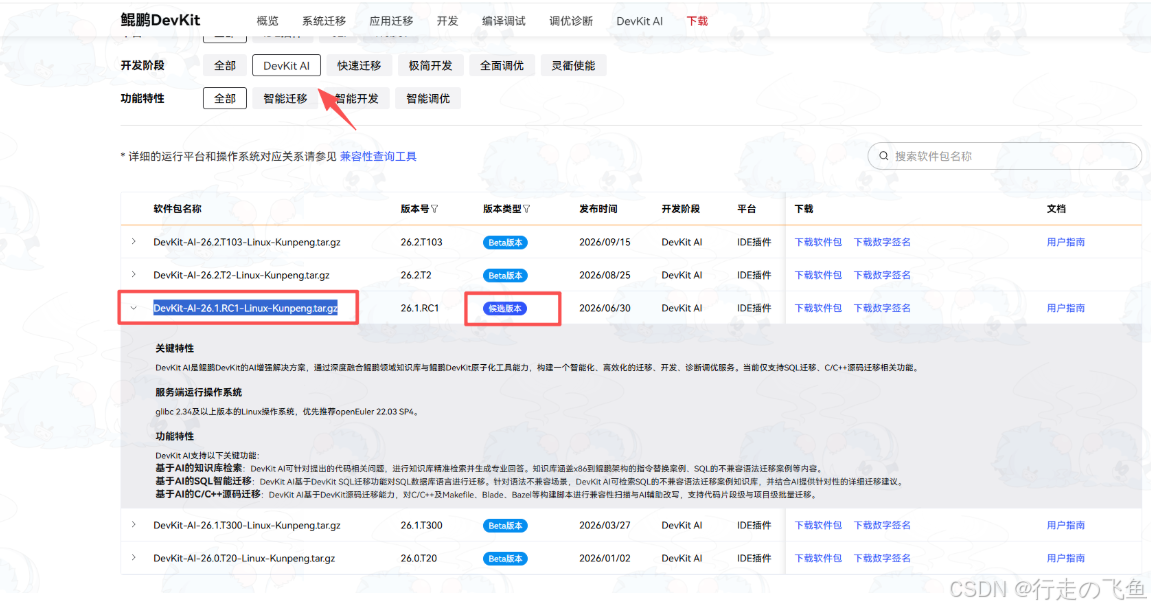Select 全部 in the 开发阶段 filter
Screen dimensions: 1151x609
(x=225, y=65)
